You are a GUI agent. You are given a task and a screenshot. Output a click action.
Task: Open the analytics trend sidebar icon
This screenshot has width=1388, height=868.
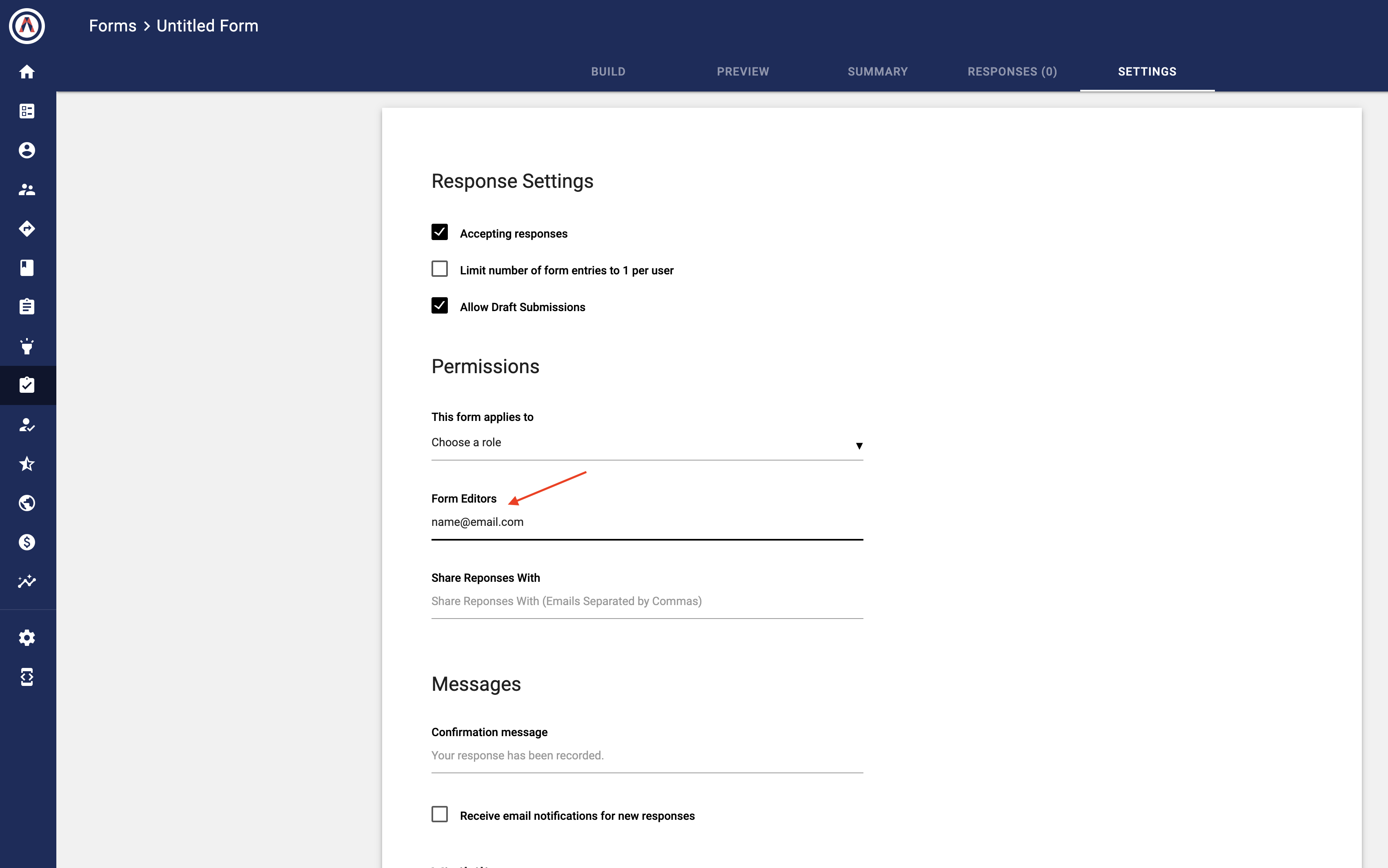27,581
